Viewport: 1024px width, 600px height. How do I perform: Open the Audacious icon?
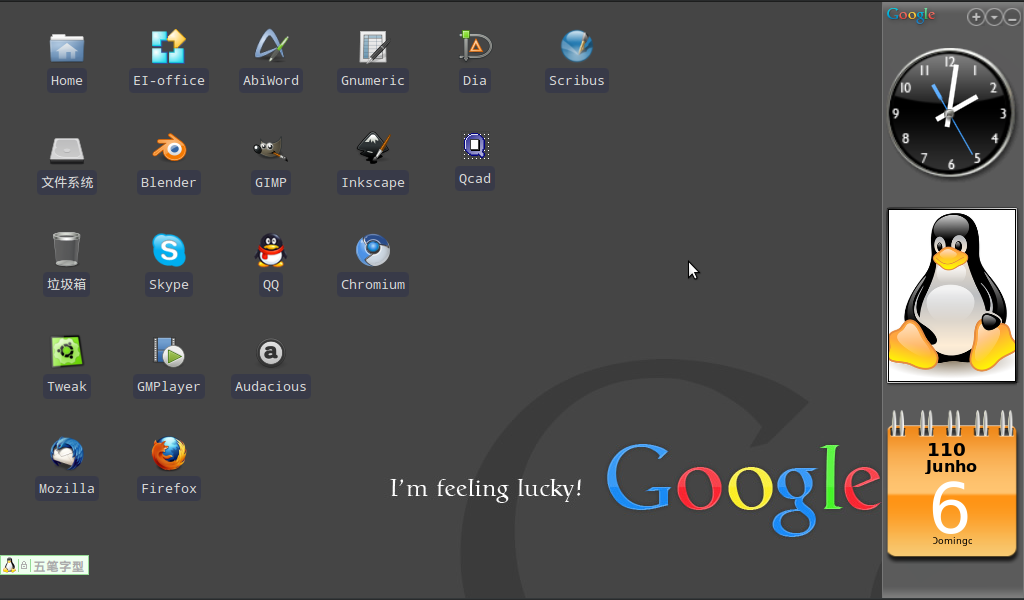[x=271, y=353]
